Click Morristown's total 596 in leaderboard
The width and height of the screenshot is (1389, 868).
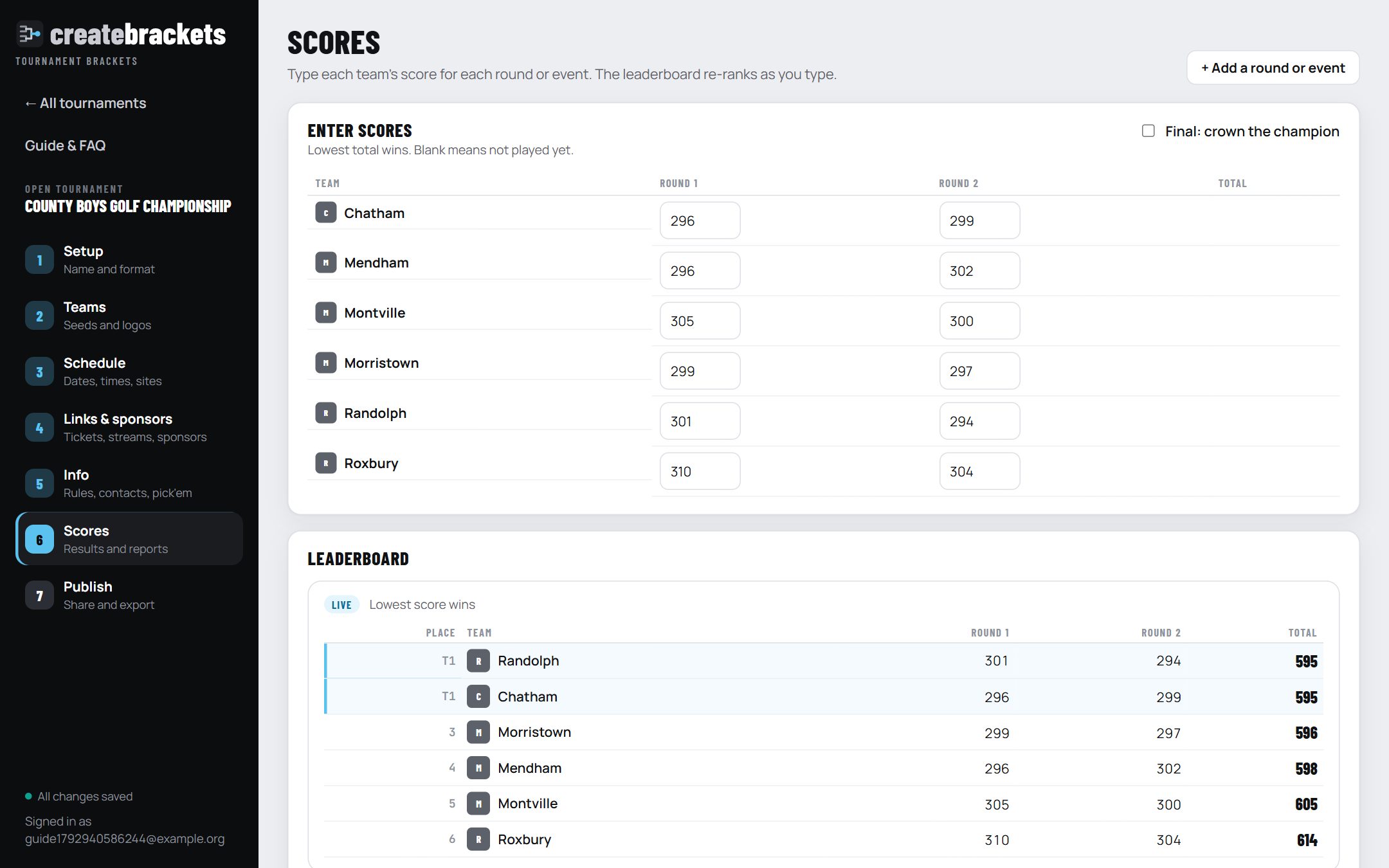tap(1306, 733)
